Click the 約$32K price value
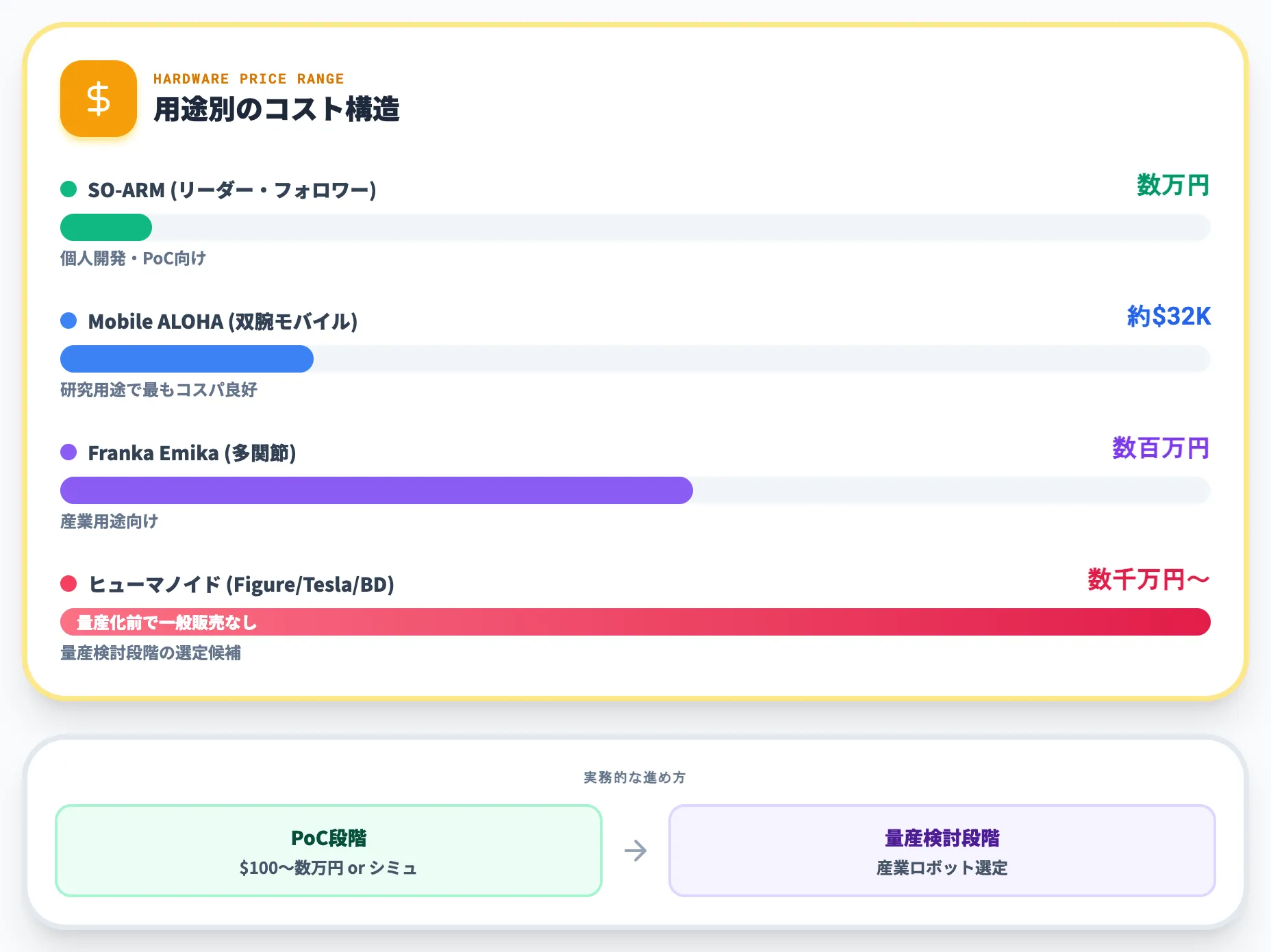The image size is (1271, 952). tap(1169, 316)
